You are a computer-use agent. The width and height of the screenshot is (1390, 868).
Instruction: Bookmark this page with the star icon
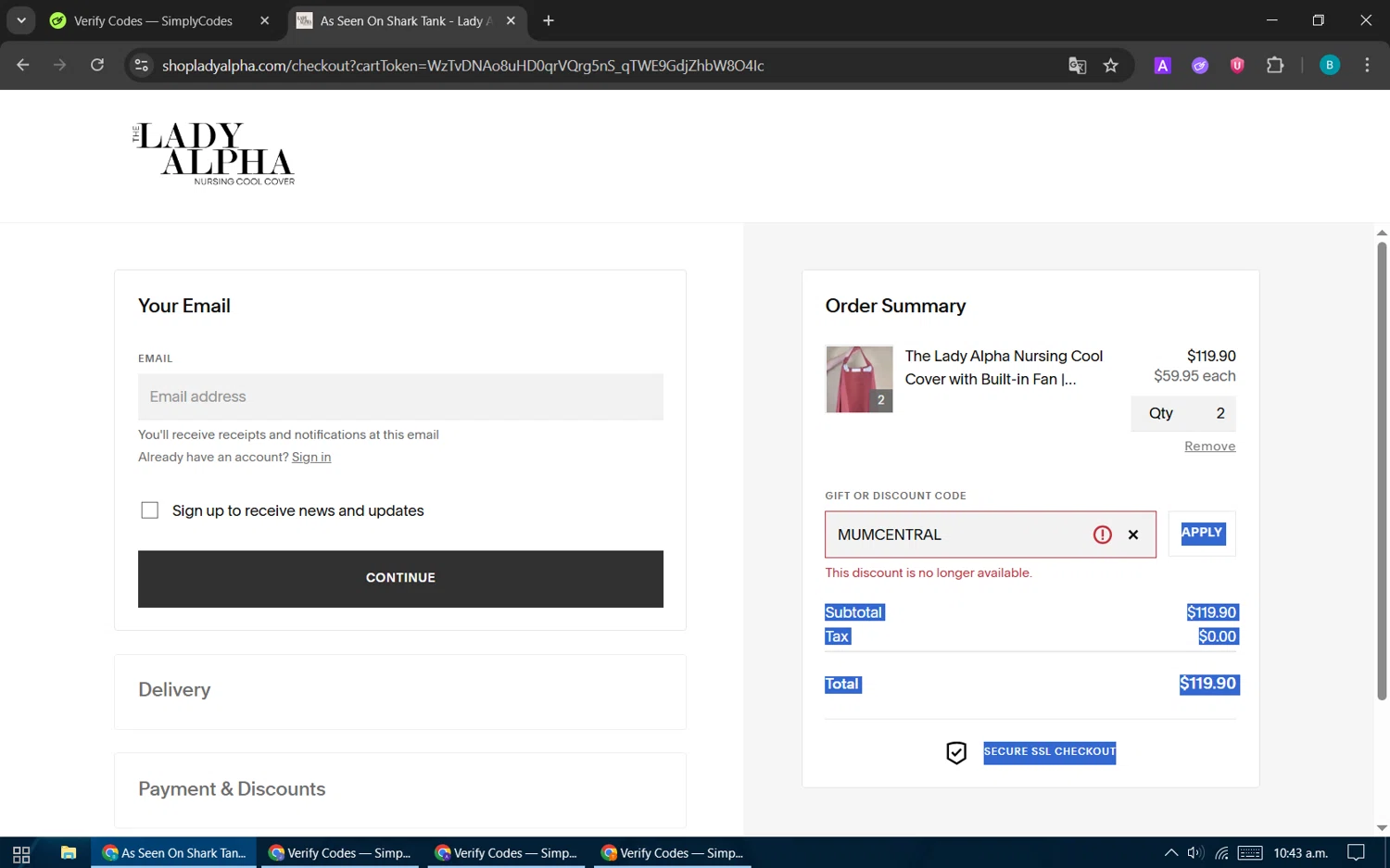tap(1111, 65)
